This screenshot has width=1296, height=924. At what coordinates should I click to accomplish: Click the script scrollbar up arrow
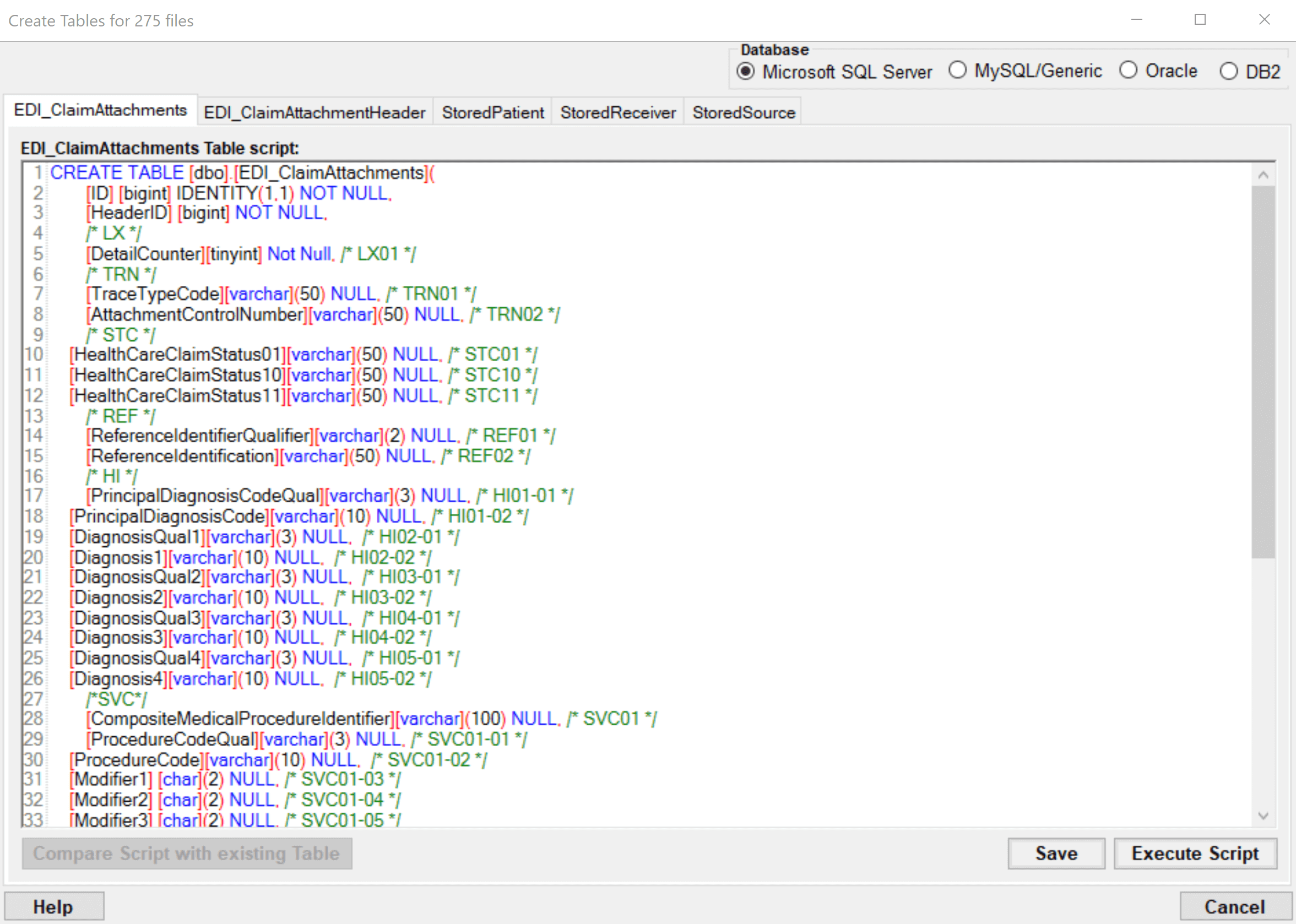point(1263,175)
